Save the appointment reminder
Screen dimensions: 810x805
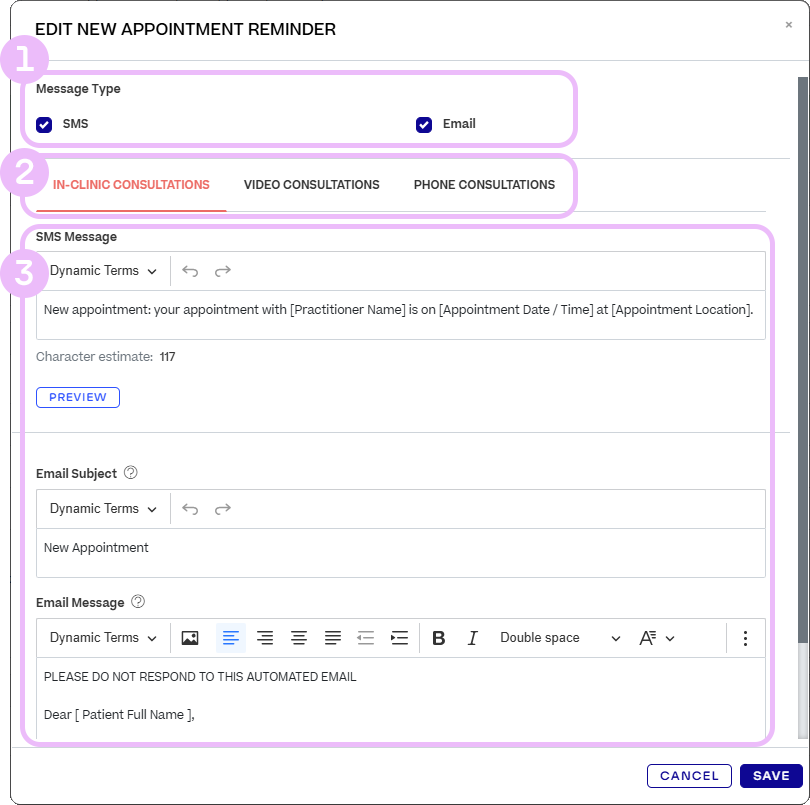(x=771, y=776)
